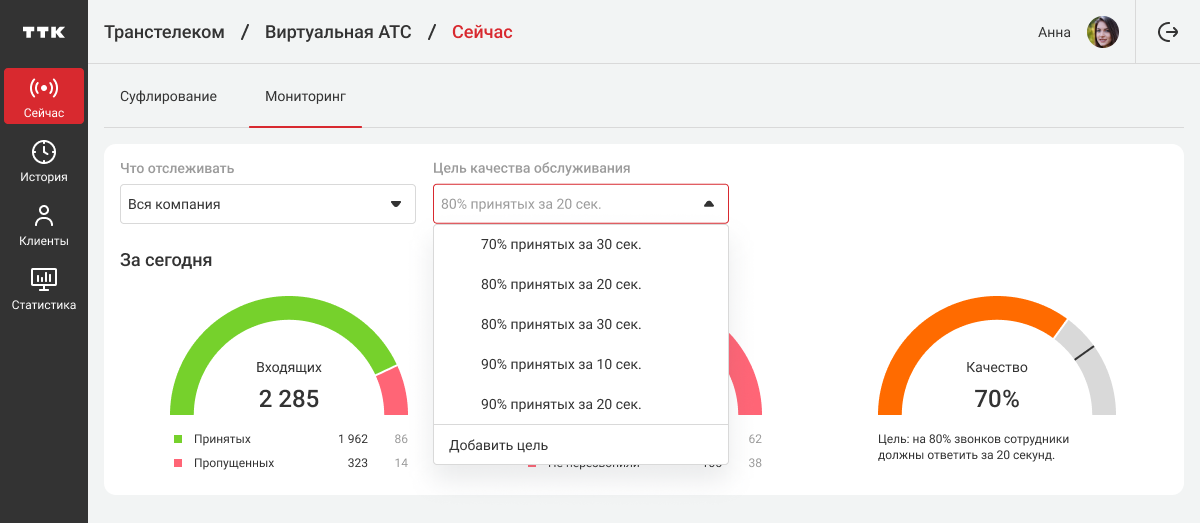Switch to the Мониторинг tab
This screenshot has width=1200, height=523.
[x=305, y=97]
